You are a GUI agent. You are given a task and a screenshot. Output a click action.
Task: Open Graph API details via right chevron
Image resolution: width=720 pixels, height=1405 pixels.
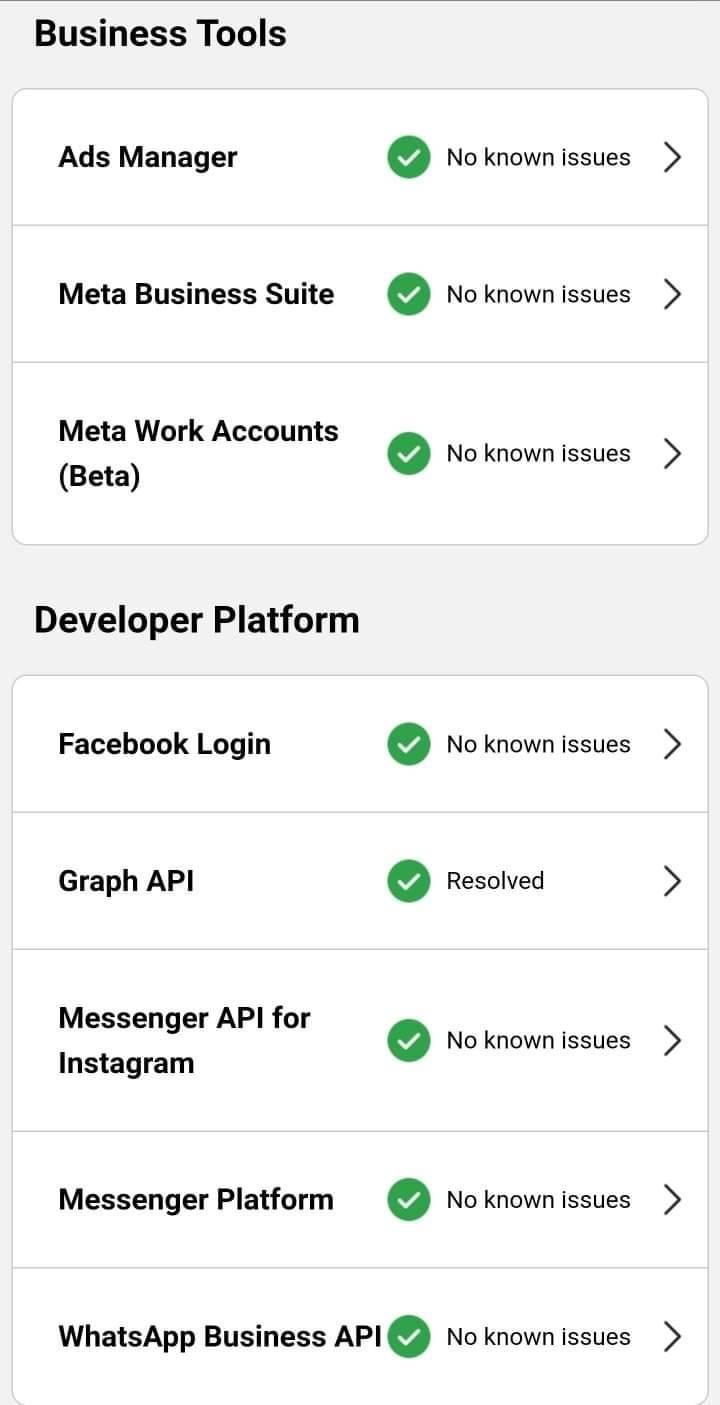point(673,881)
